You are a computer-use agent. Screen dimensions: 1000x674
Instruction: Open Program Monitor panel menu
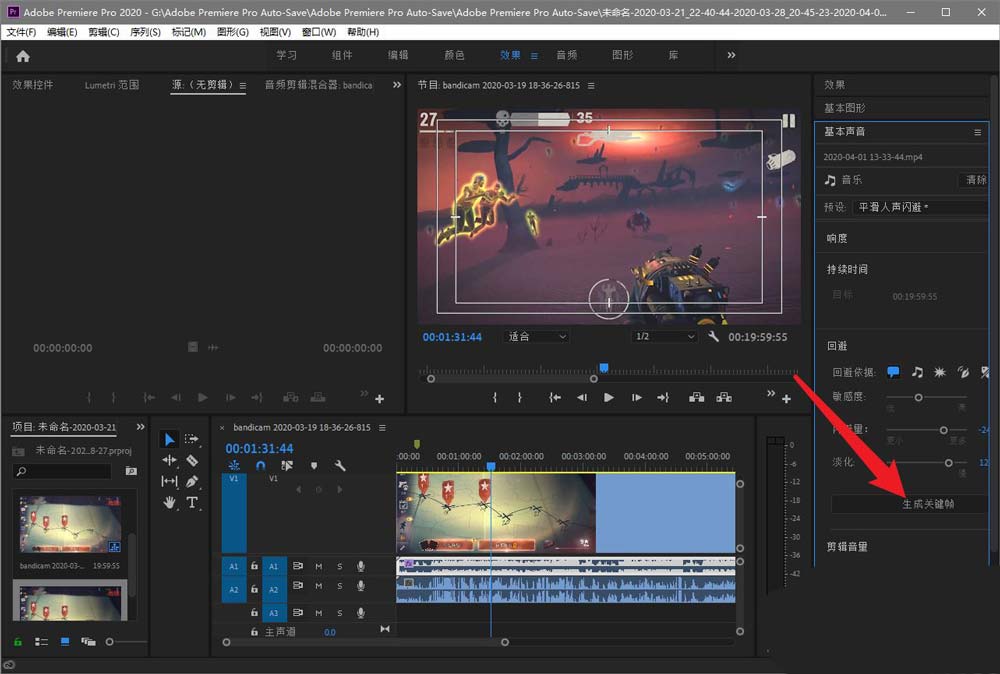pos(591,85)
